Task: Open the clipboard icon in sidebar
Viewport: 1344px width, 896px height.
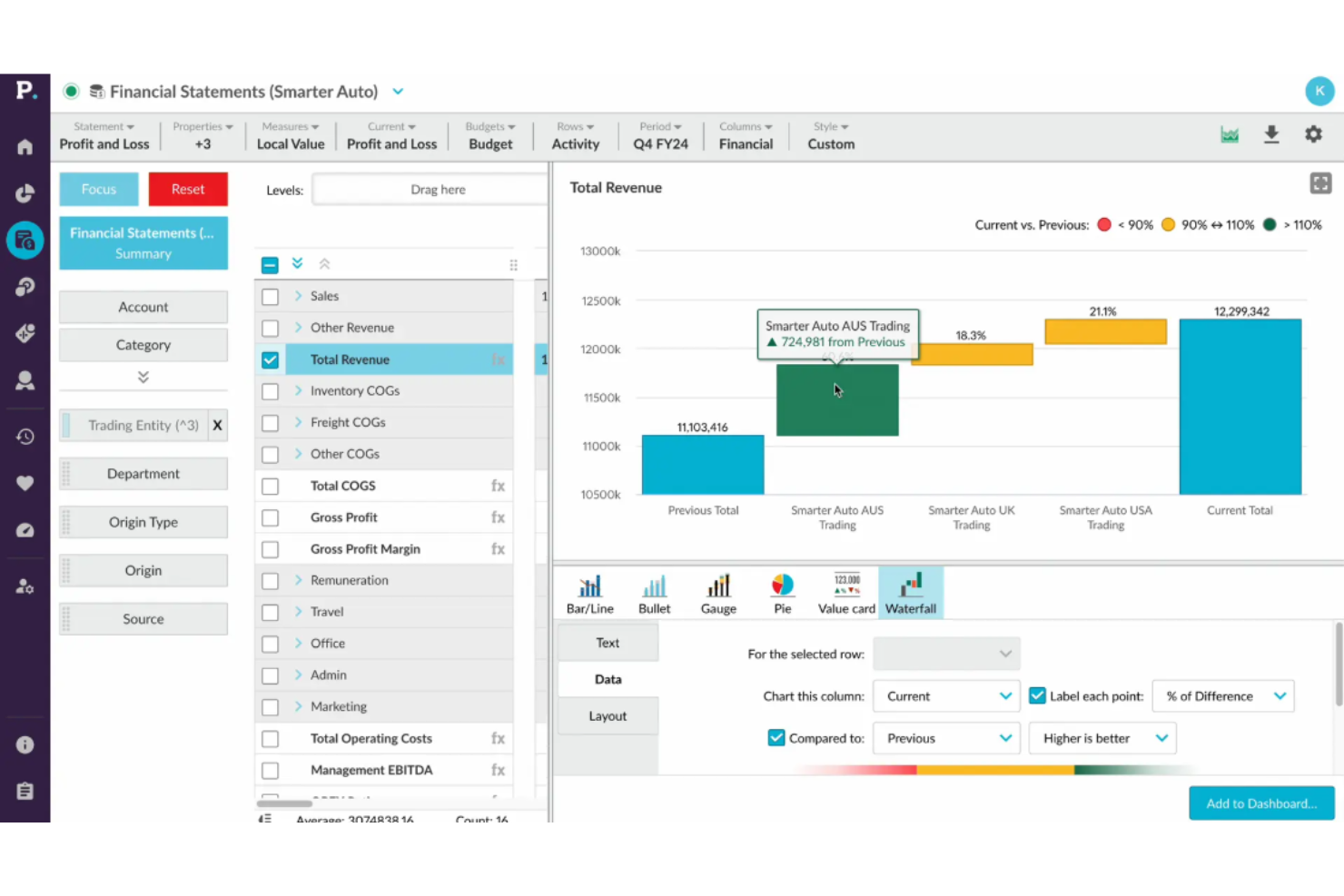Action: click(x=25, y=791)
